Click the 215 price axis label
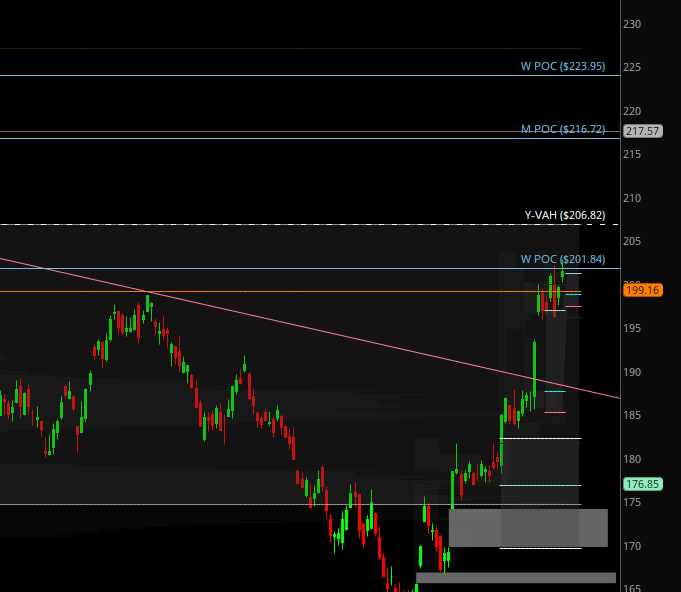681x592 pixels. pos(632,154)
